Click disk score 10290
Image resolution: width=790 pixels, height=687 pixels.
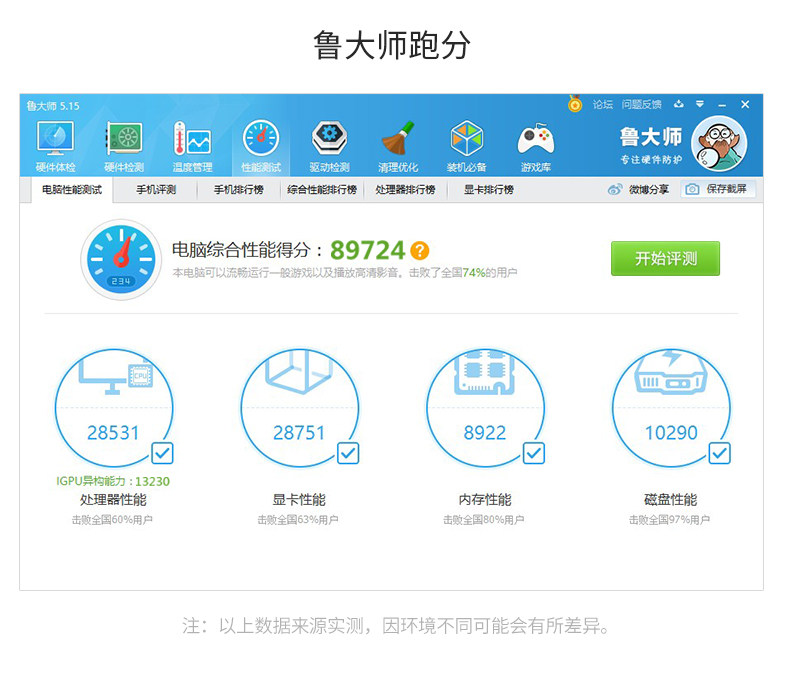(x=671, y=433)
